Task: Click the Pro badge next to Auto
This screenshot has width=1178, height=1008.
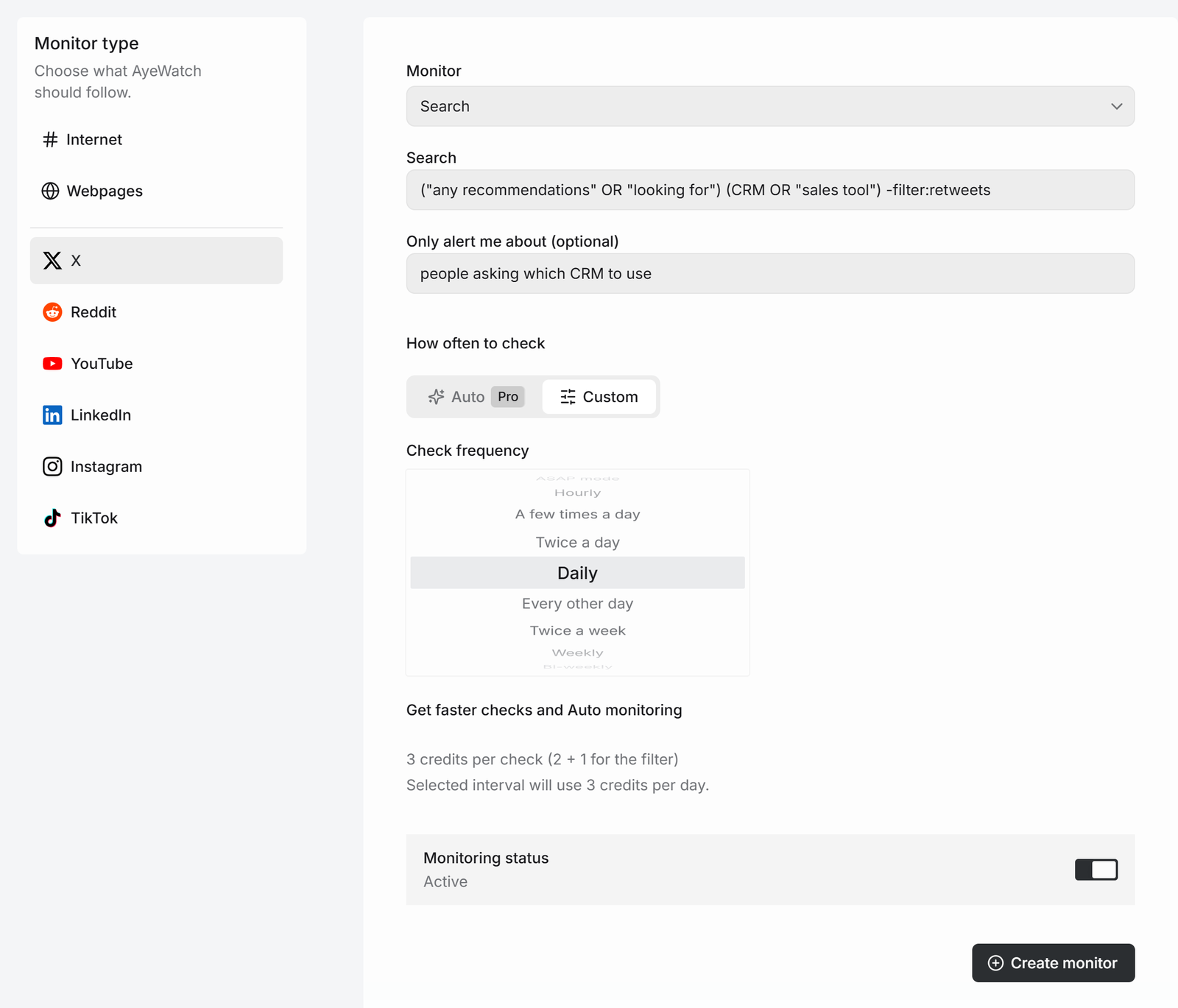Action: point(508,397)
